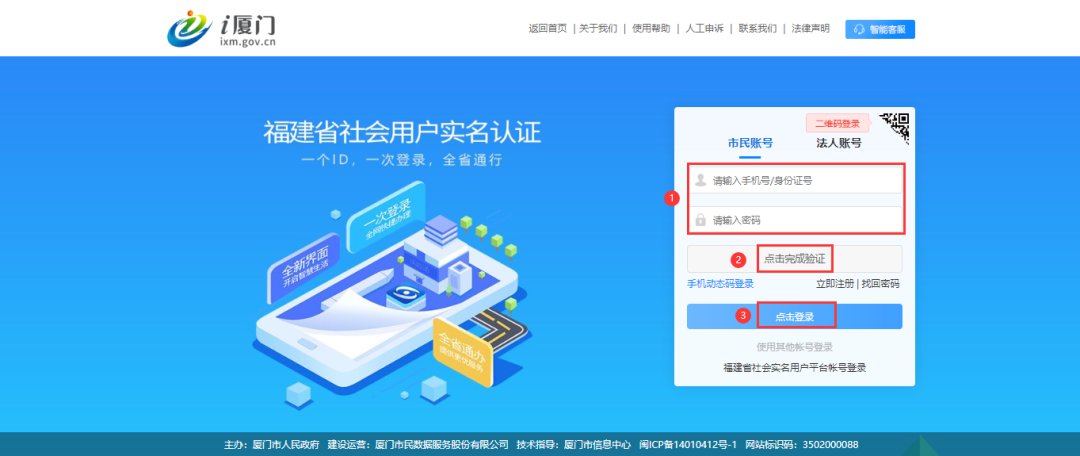Click the lock icon in password field
The width and height of the screenshot is (1080, 456).
(x=700, y=220)
